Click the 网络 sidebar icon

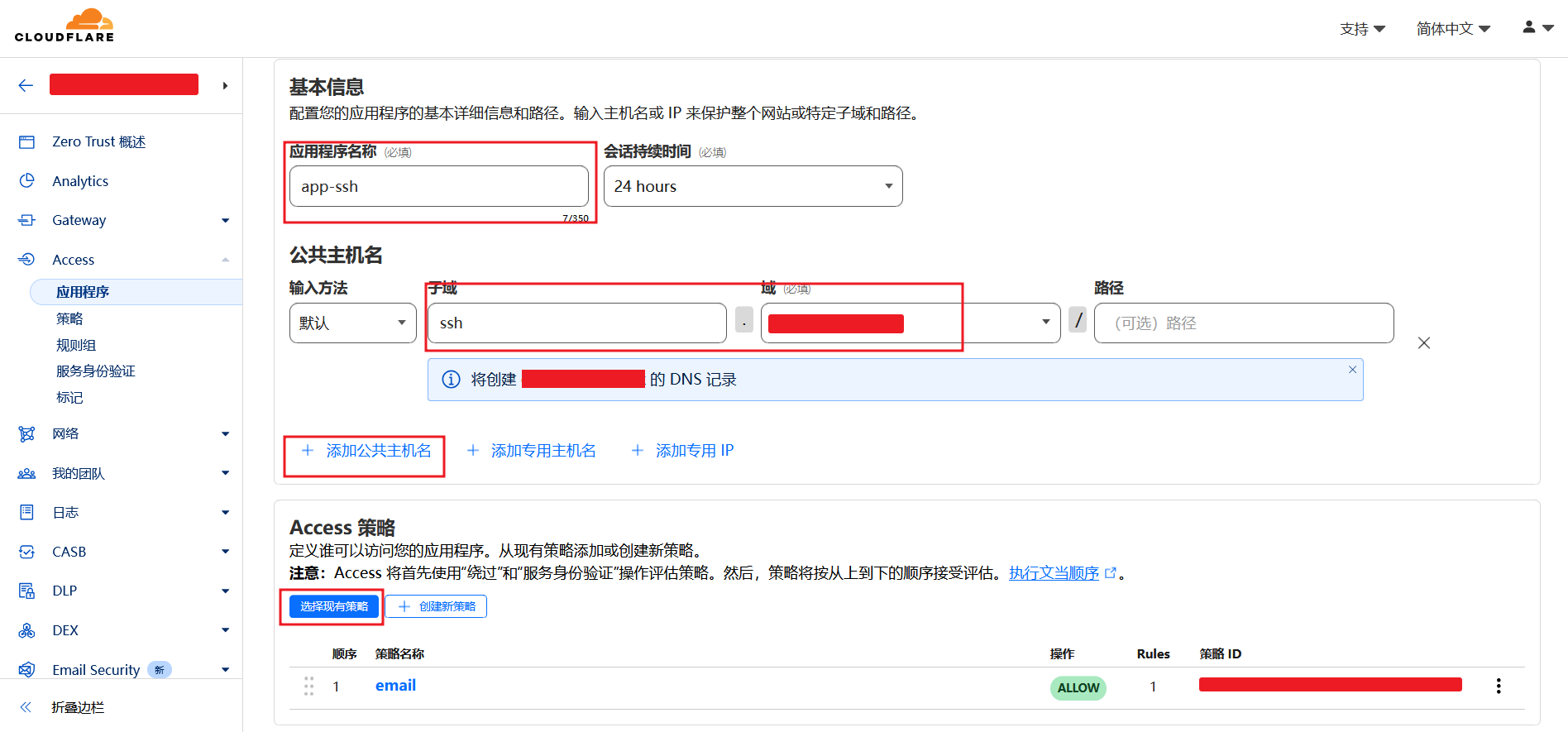point(26,434)
